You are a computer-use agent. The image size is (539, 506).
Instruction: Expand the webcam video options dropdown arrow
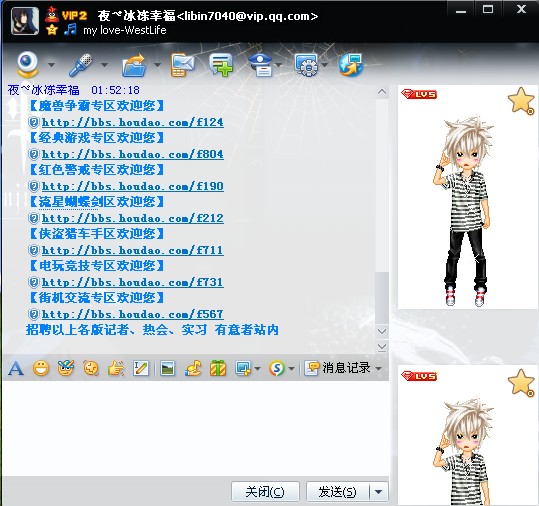[52, 64]
